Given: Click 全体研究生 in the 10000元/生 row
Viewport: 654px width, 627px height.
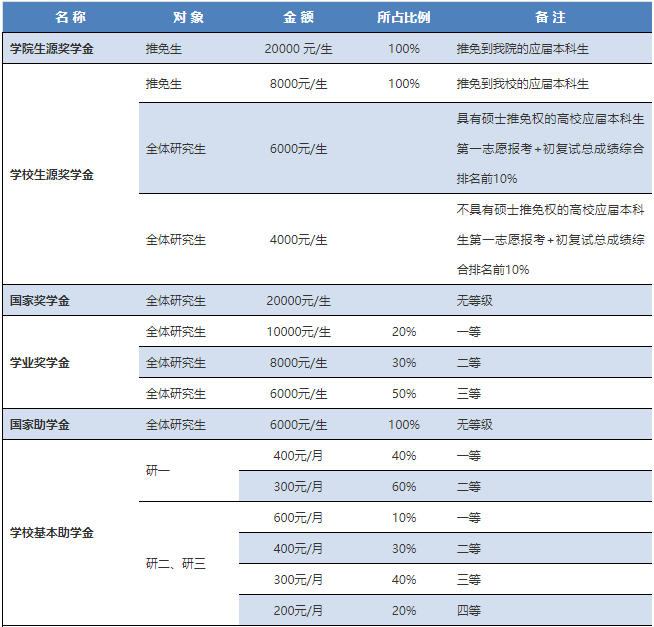Looking at the screenshot, I should point(176,332).
